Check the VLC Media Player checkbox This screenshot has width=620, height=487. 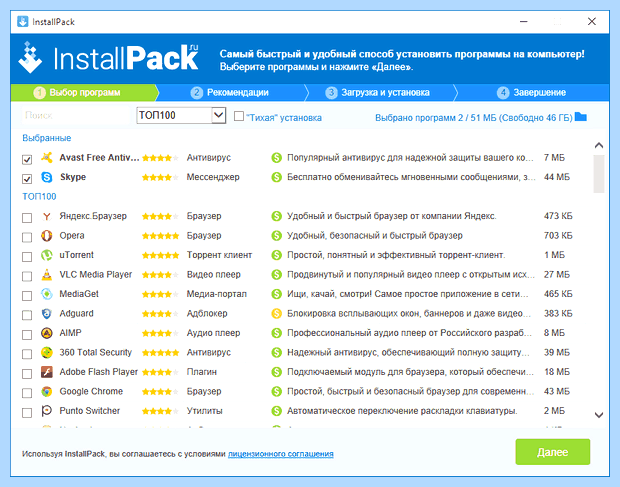pos(27,276)
